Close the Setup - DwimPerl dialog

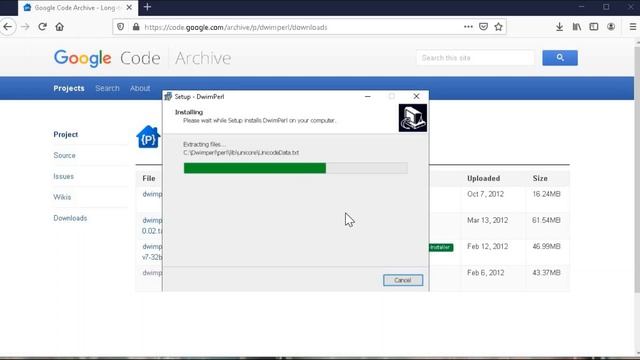point(416,96)
